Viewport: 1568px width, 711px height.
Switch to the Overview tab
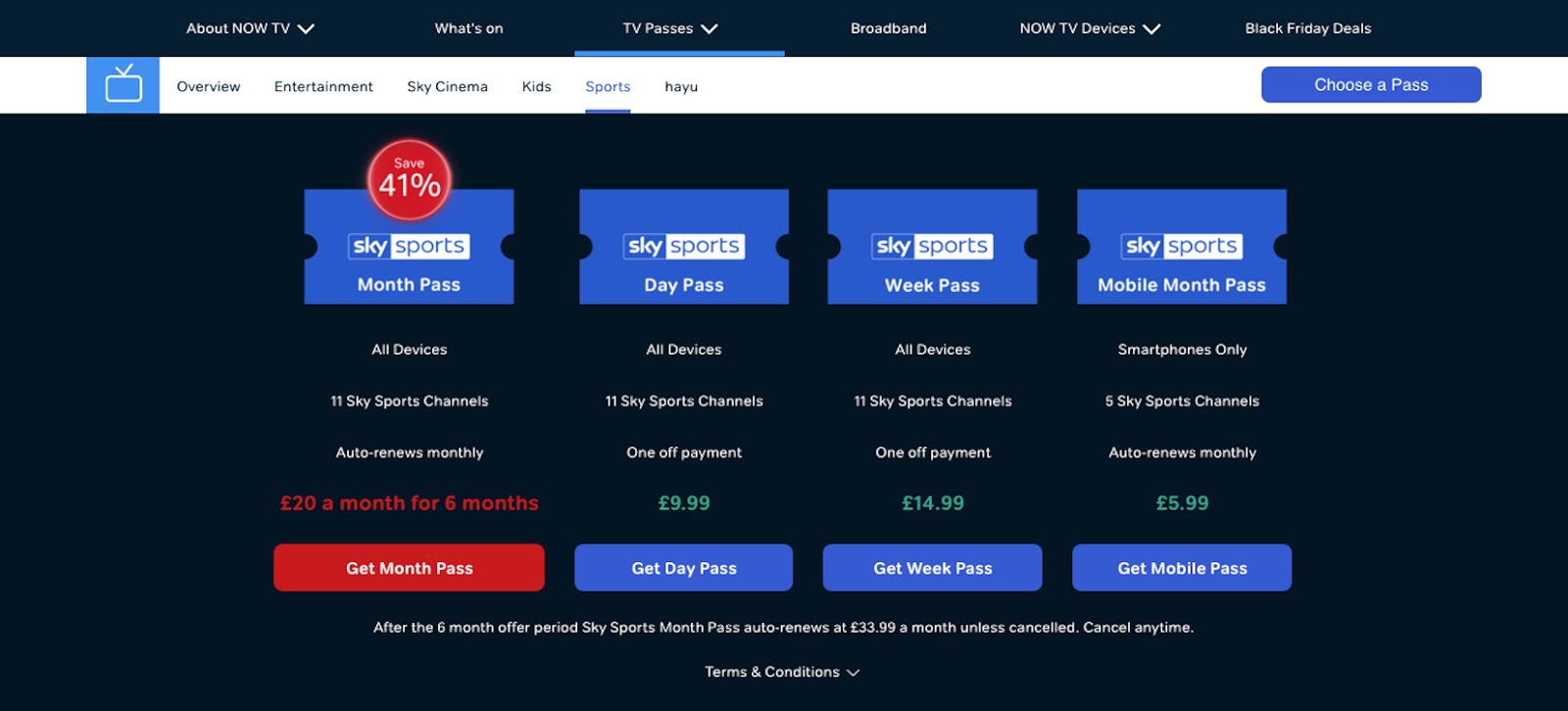tap(208, 86)
